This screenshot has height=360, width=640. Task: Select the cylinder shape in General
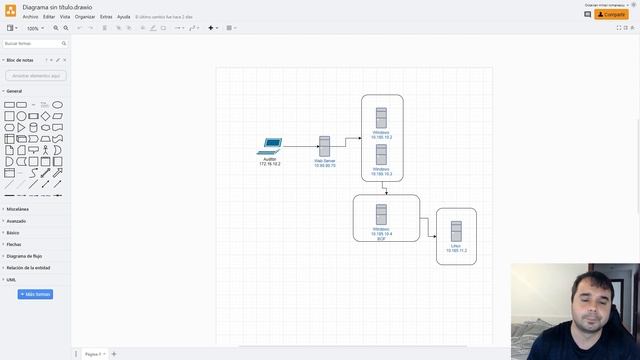[33, 128]
